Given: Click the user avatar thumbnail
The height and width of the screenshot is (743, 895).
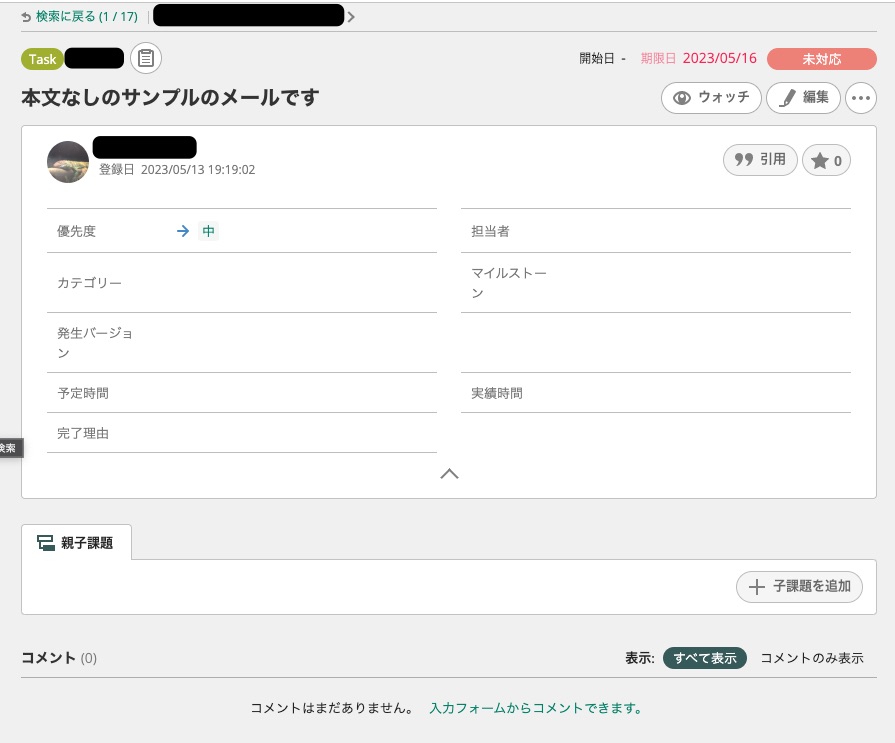Looking at the screenshot, I should coord(67,161).
